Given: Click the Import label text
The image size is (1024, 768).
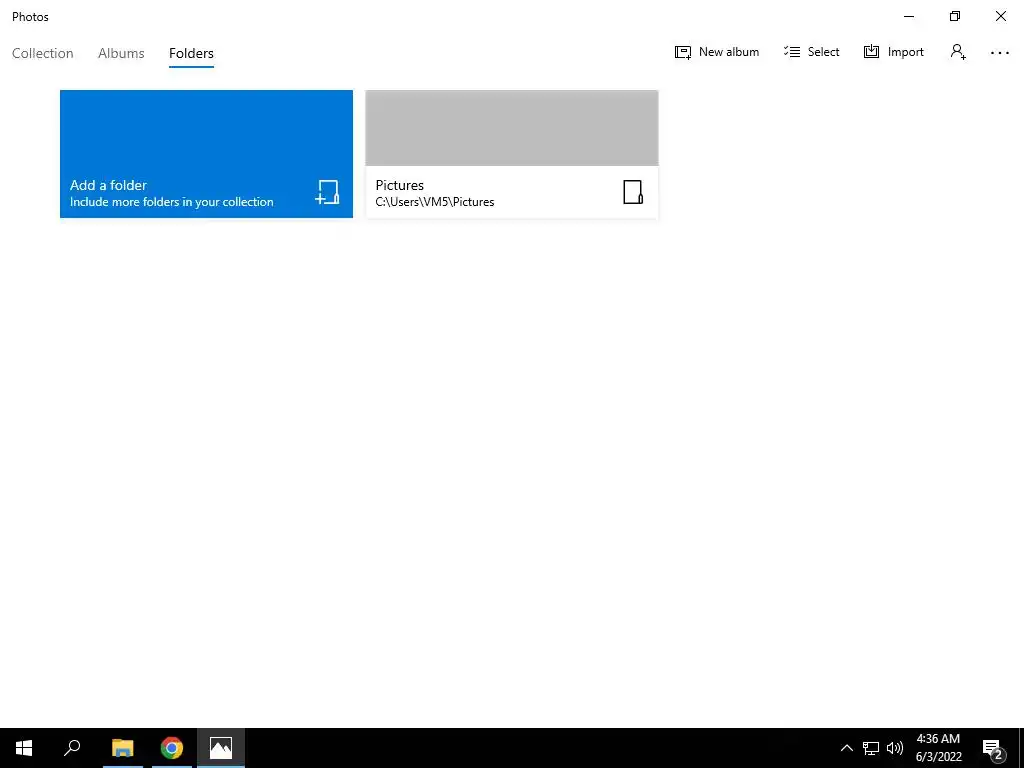Looking at the screenshot, I should click(x=906, y=52).
